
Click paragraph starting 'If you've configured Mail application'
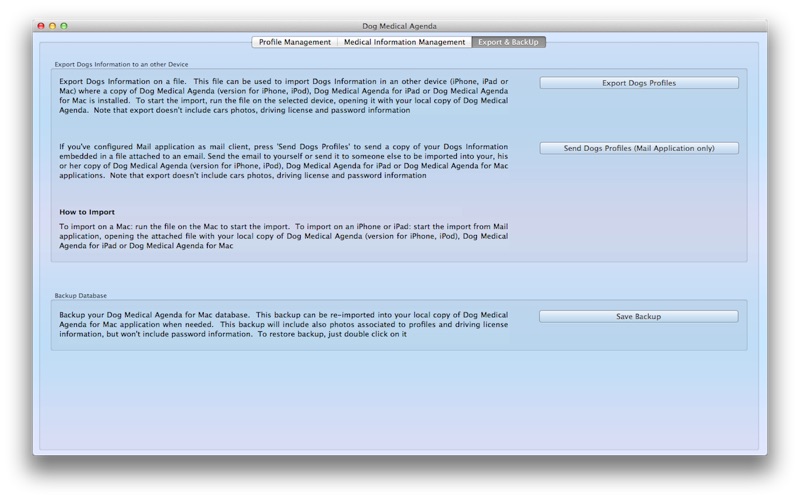284,161
